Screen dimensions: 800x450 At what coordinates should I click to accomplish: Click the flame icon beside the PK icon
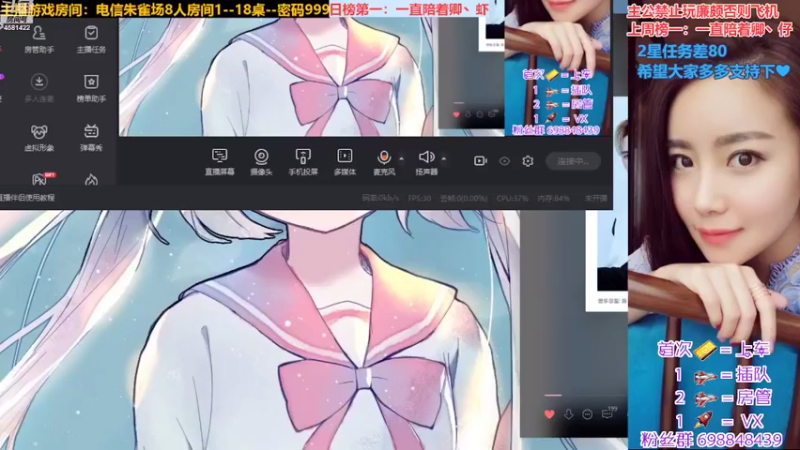[91, 179]
